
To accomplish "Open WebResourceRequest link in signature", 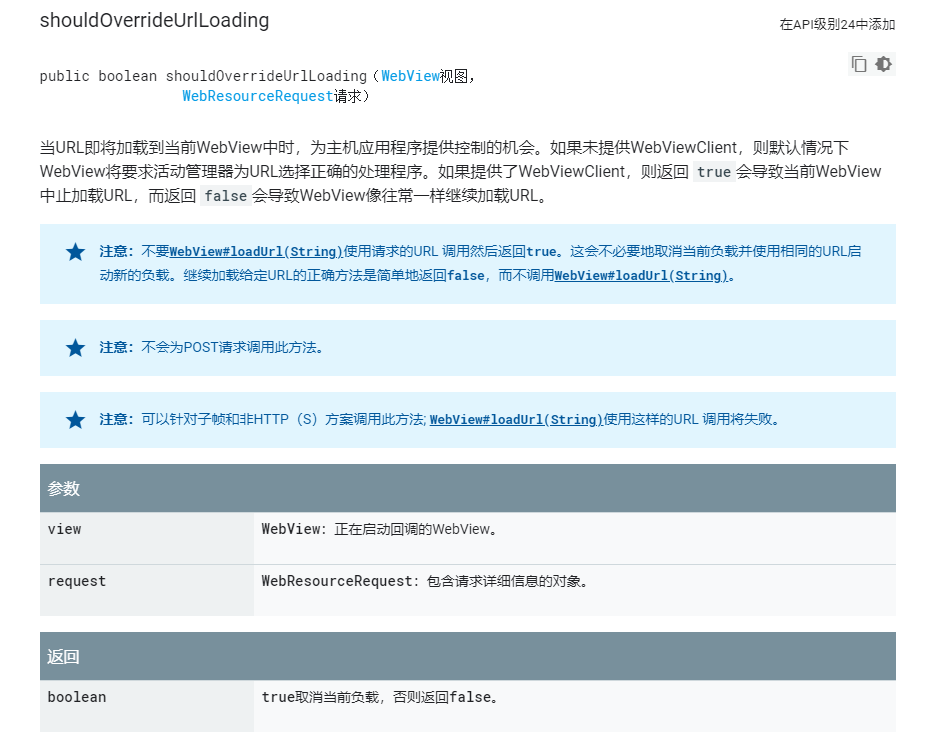I will coord(258,96).
